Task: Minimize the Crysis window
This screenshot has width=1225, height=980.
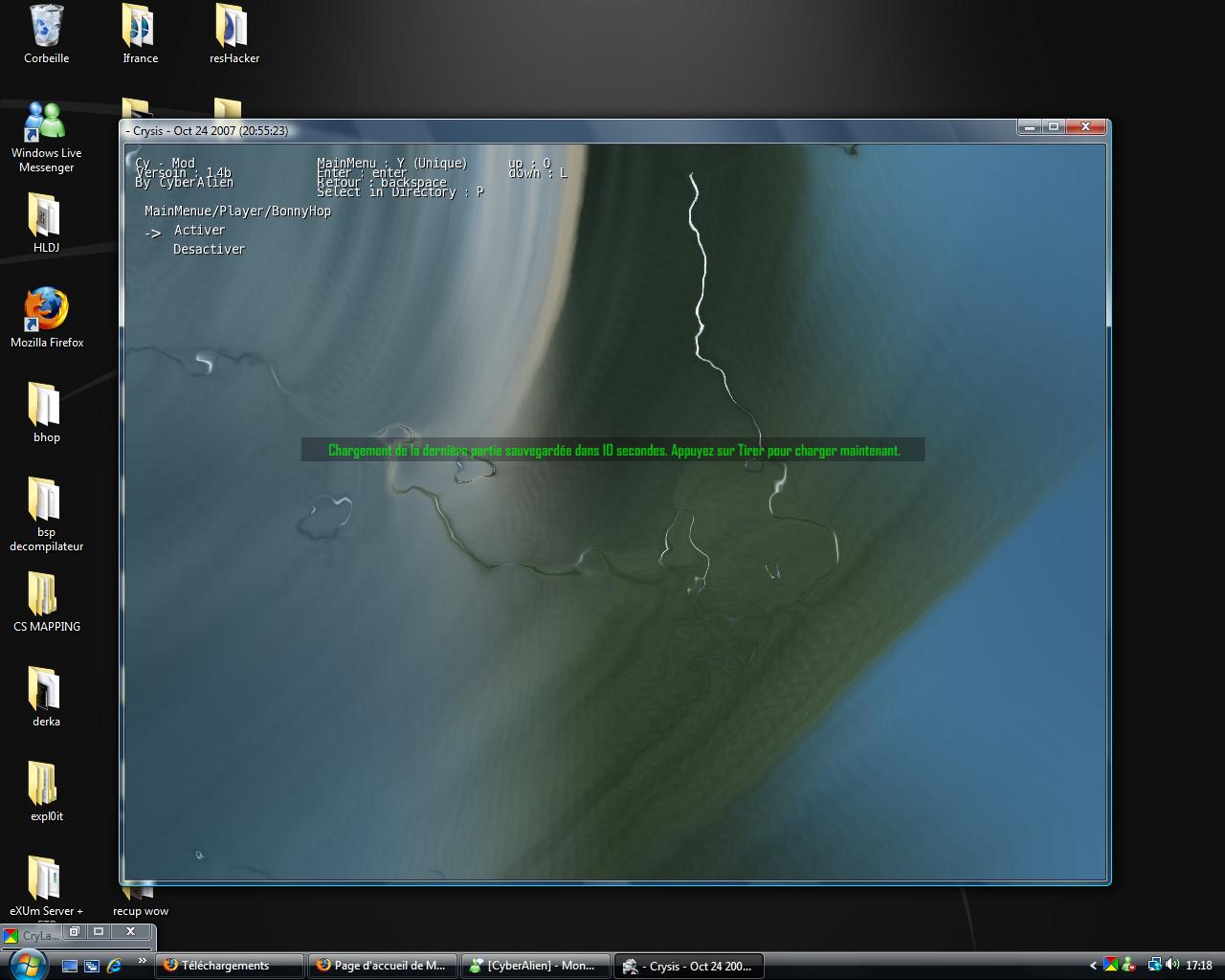Action: coord(1029,126)
